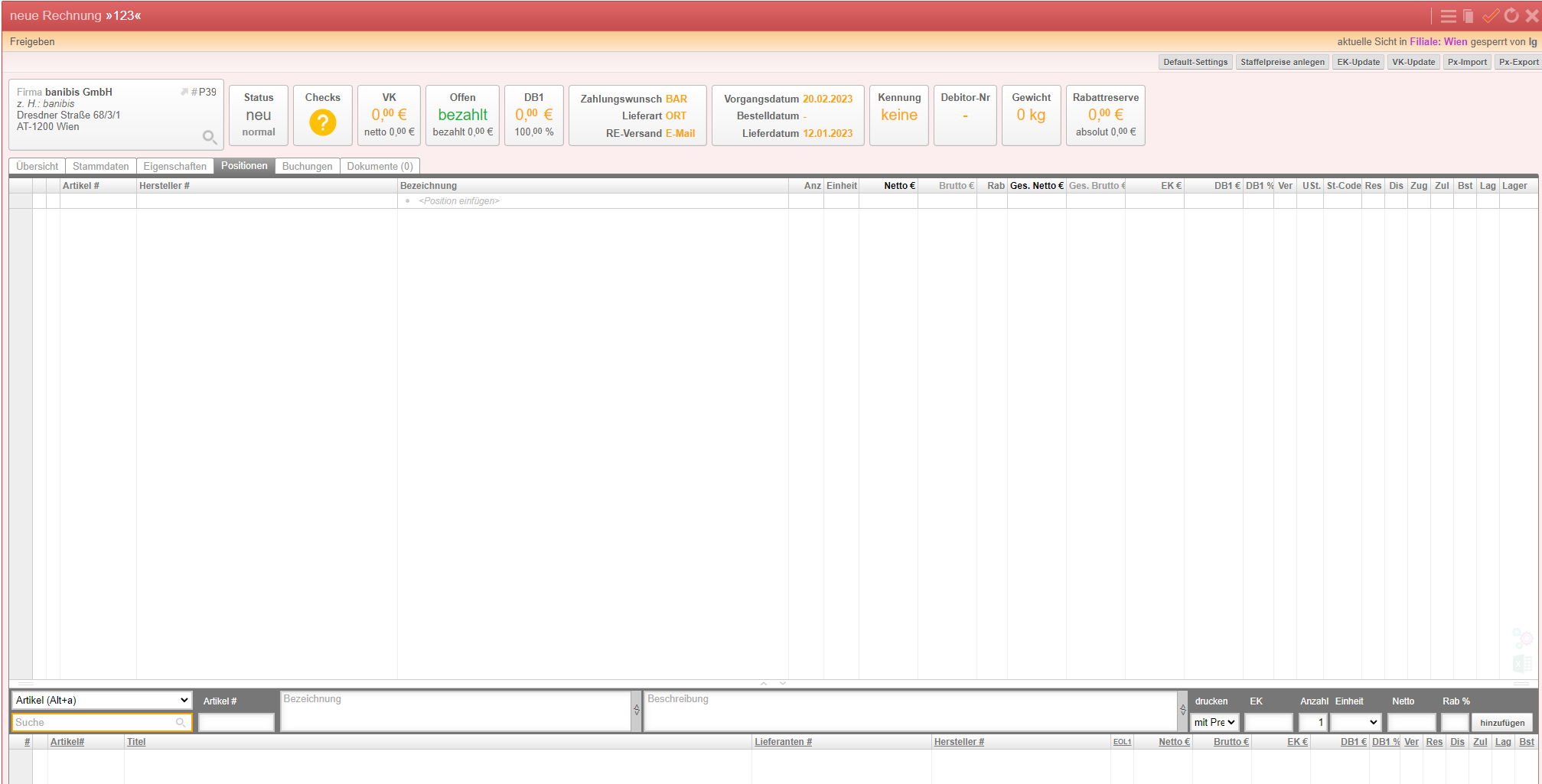The width and height of the screenshot is (1542, 784).
Task: Click the Px-Export button
Action: pos(1518,62)
